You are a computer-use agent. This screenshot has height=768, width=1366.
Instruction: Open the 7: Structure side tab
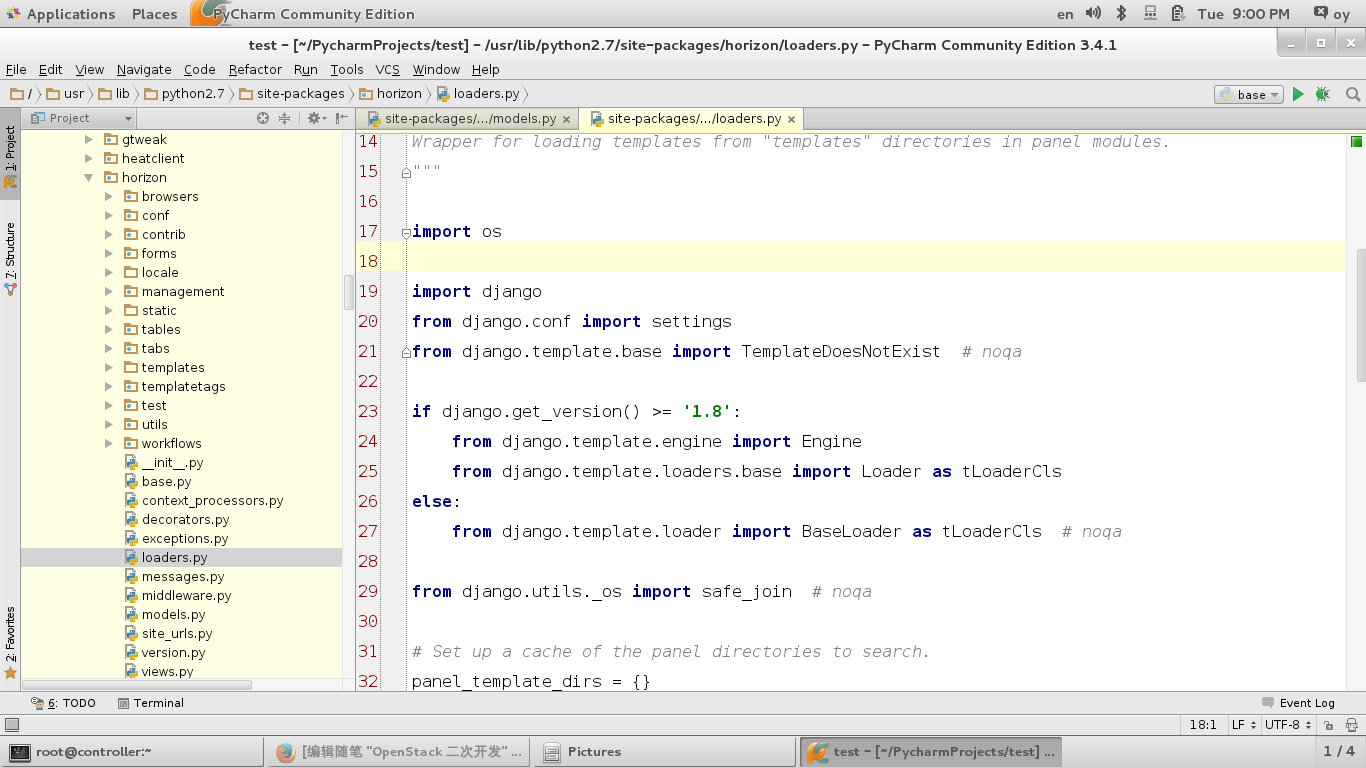tap(11, 258)
